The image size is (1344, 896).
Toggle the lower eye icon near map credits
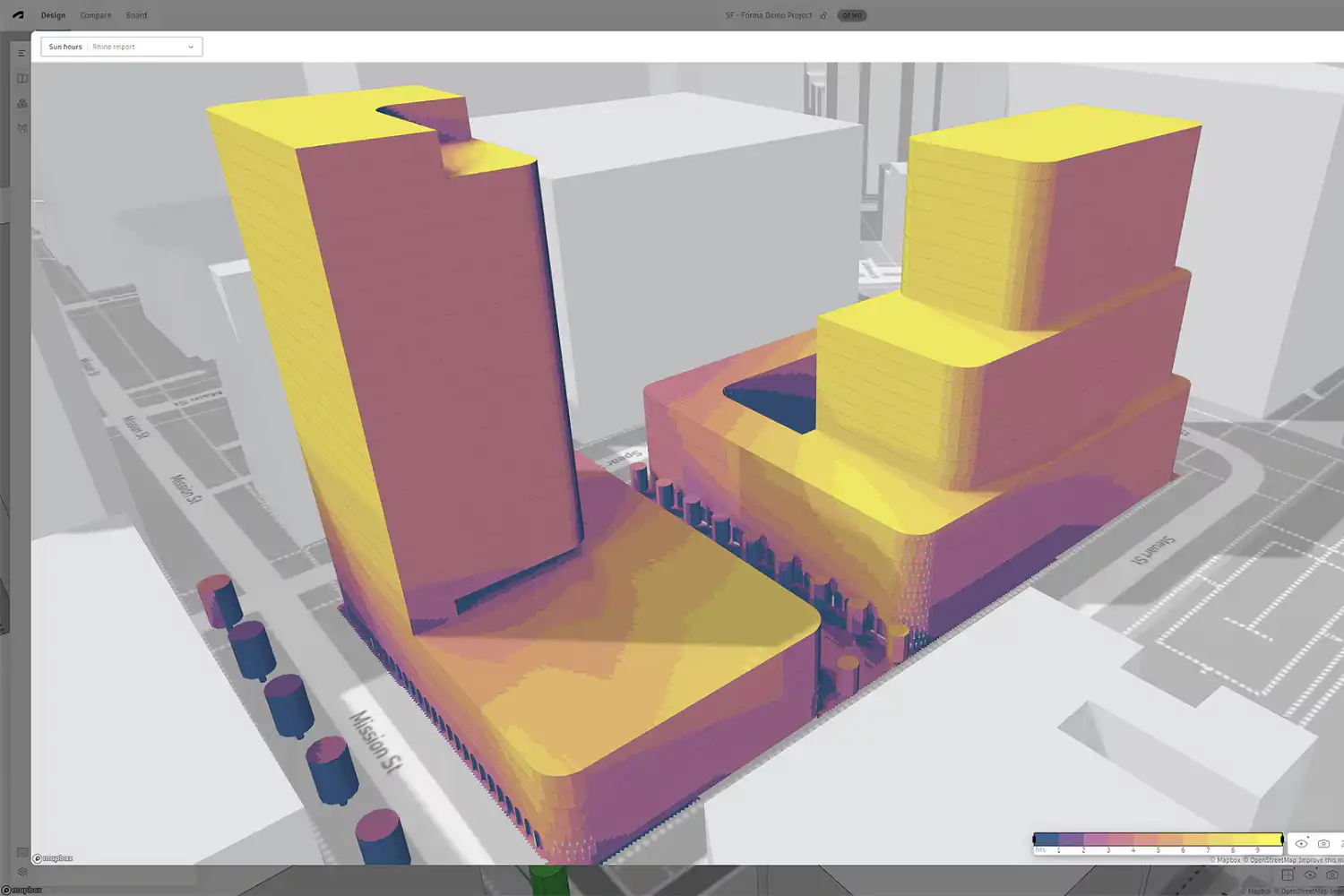tap(1308, 874)
